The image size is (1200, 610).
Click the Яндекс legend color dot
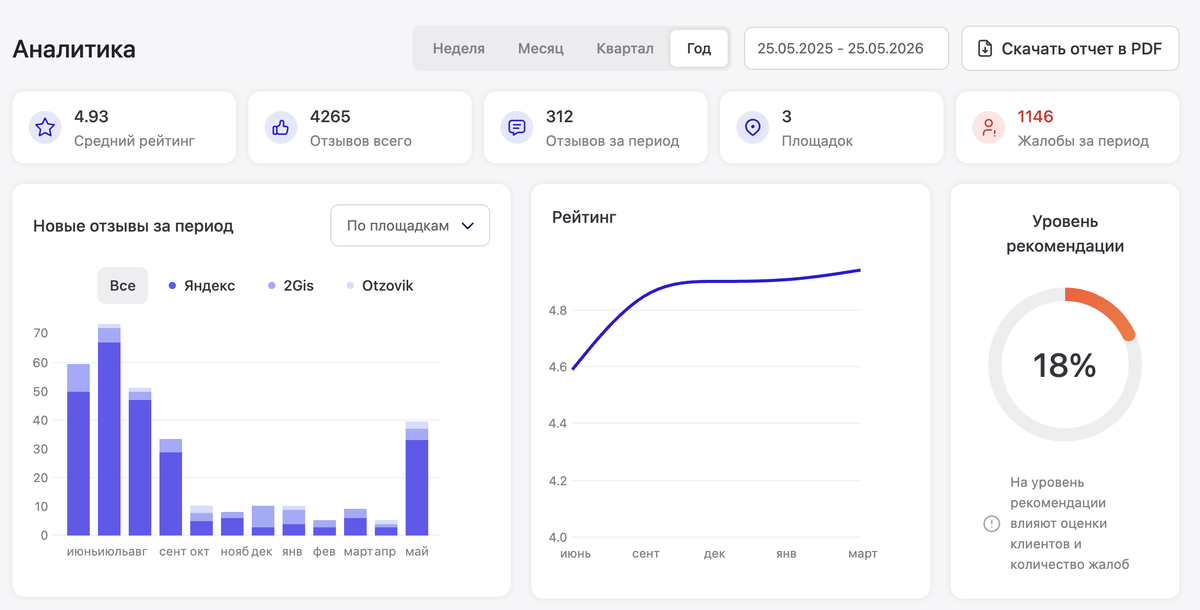pyautogui.click(x=172, y=286)
